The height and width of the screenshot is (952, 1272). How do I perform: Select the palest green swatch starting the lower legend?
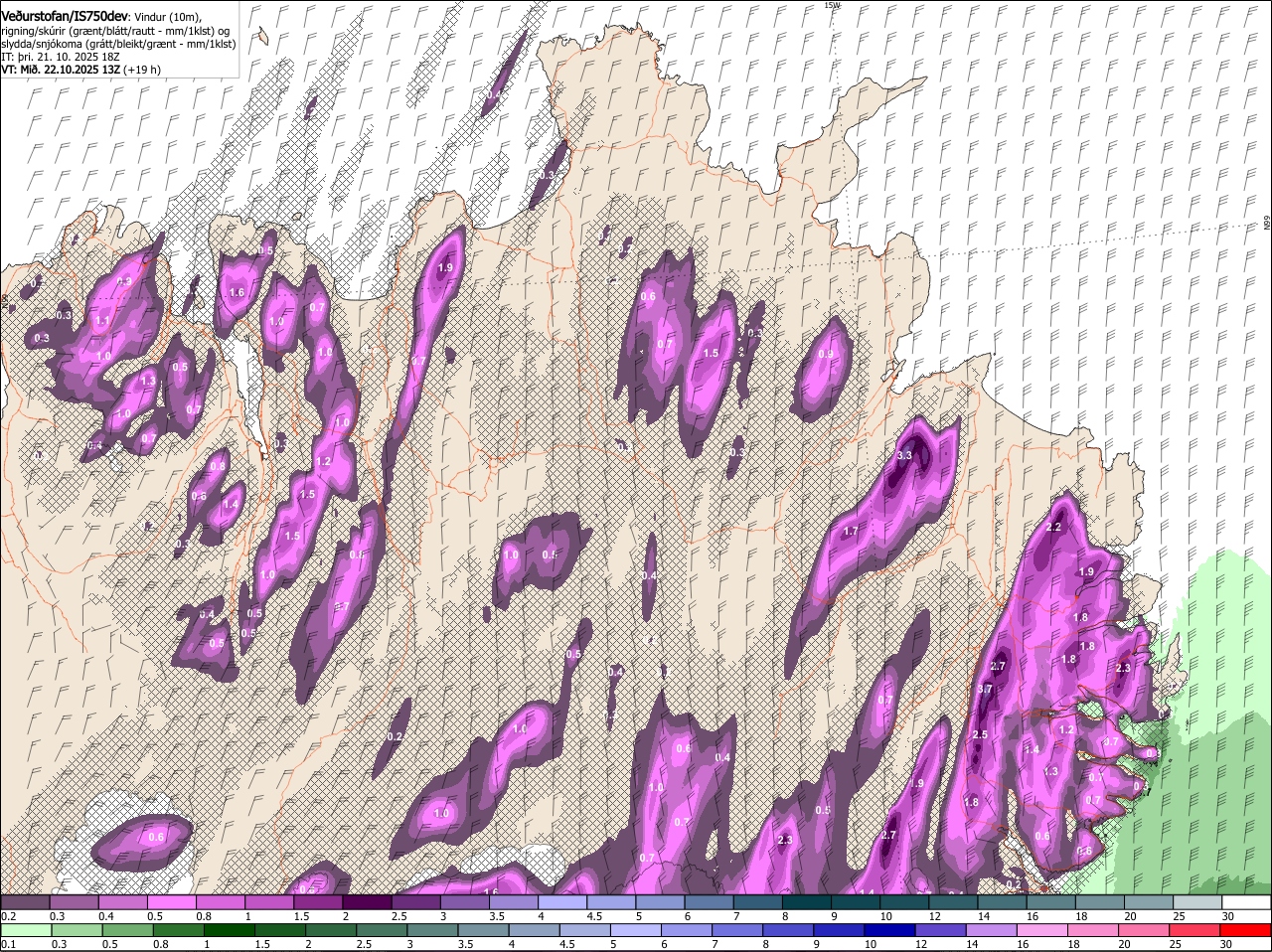(25, 930)
